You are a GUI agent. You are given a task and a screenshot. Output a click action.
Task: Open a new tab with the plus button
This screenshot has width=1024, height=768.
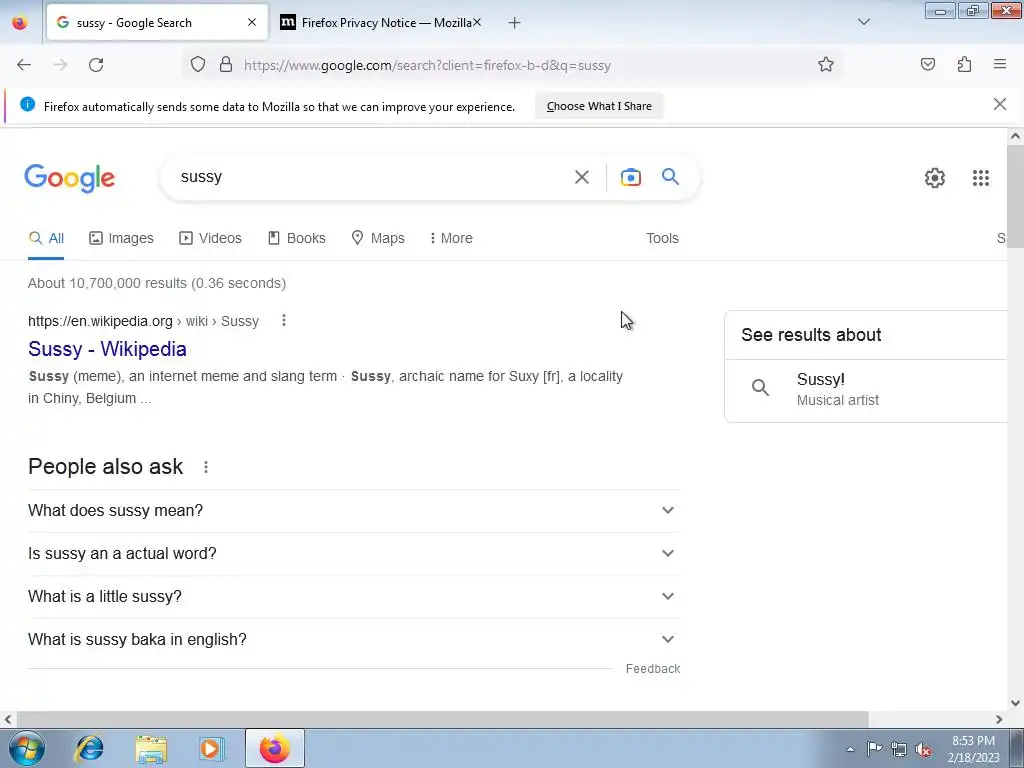515,23
